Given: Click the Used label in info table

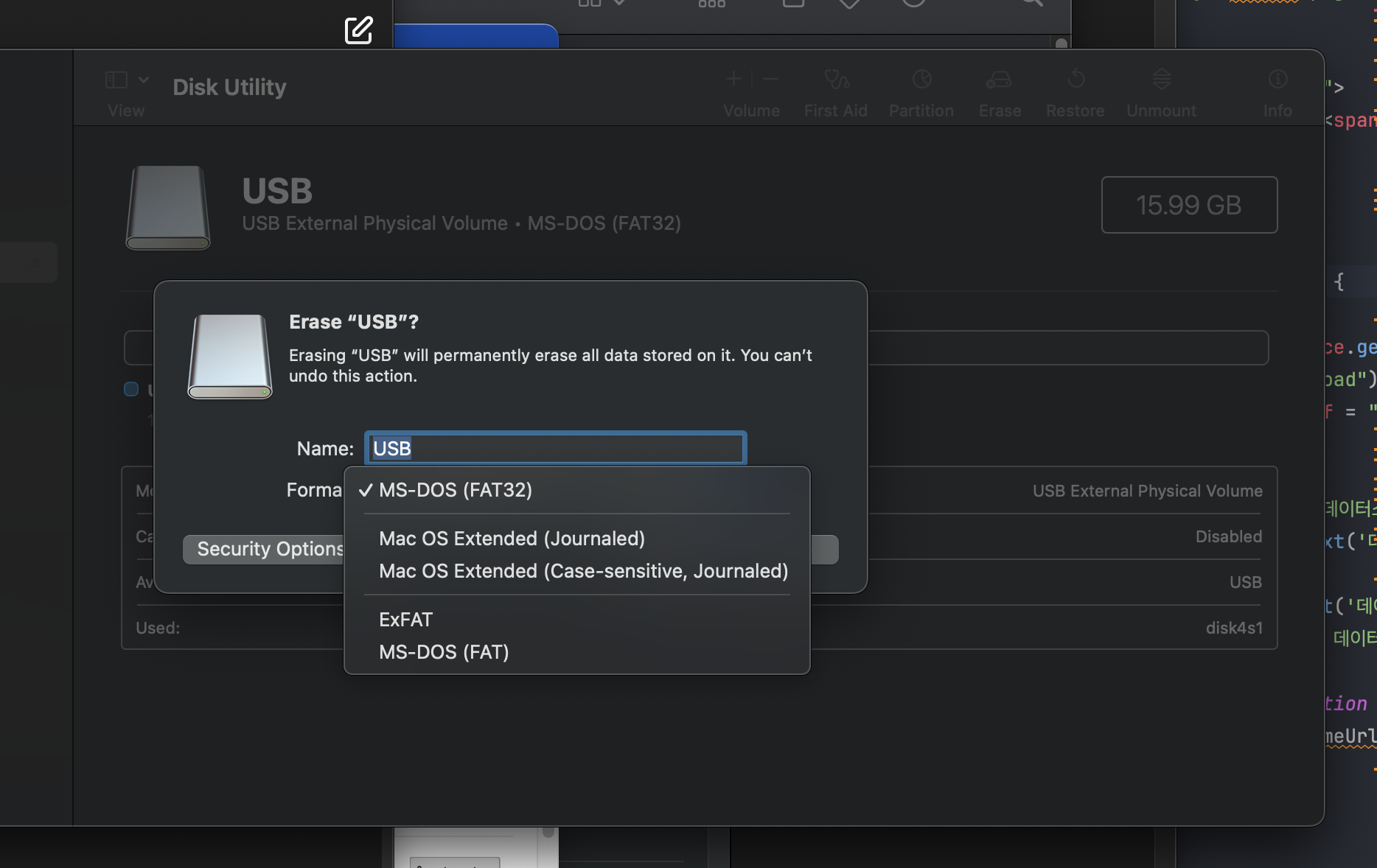Looking at the screenshot, I should coord(158,628).
